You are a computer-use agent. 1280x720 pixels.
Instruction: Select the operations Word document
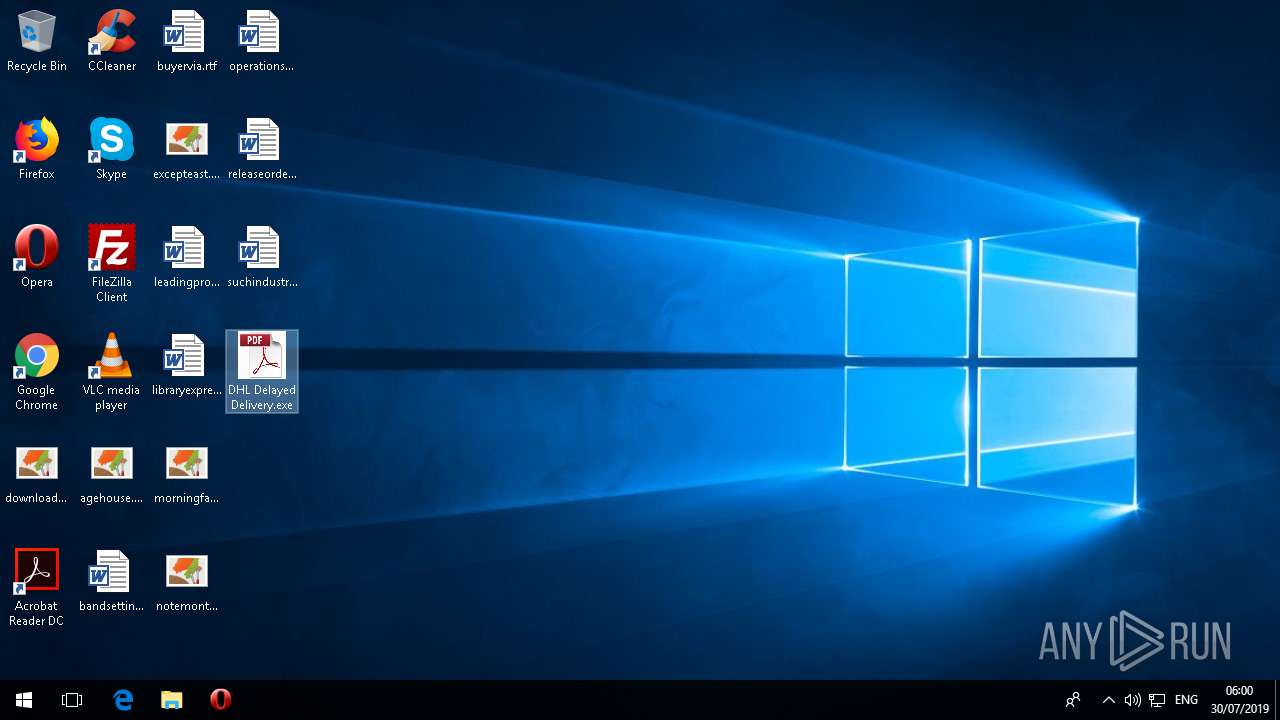point(261,42)
